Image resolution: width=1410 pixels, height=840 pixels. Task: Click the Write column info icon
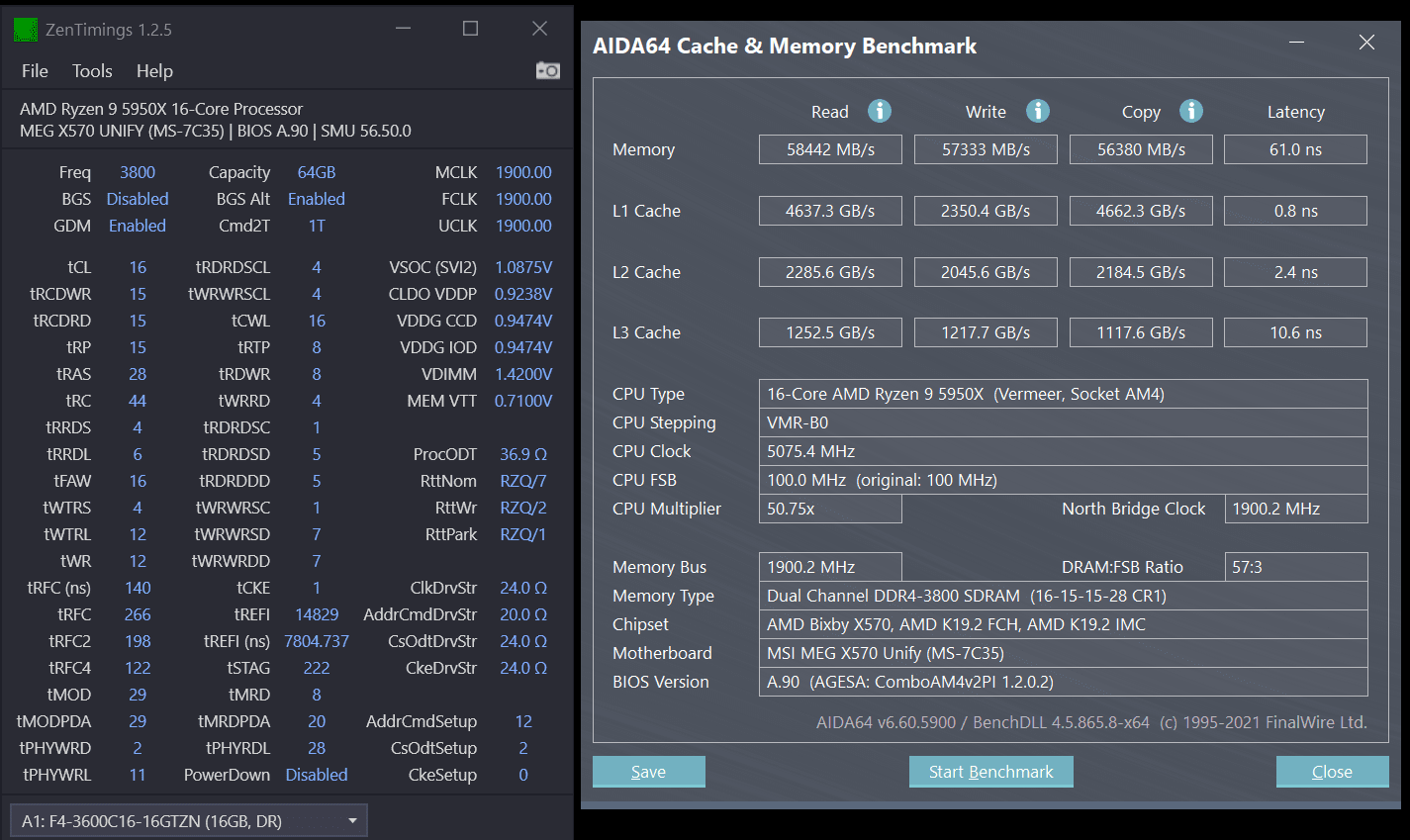(1037, 111)
